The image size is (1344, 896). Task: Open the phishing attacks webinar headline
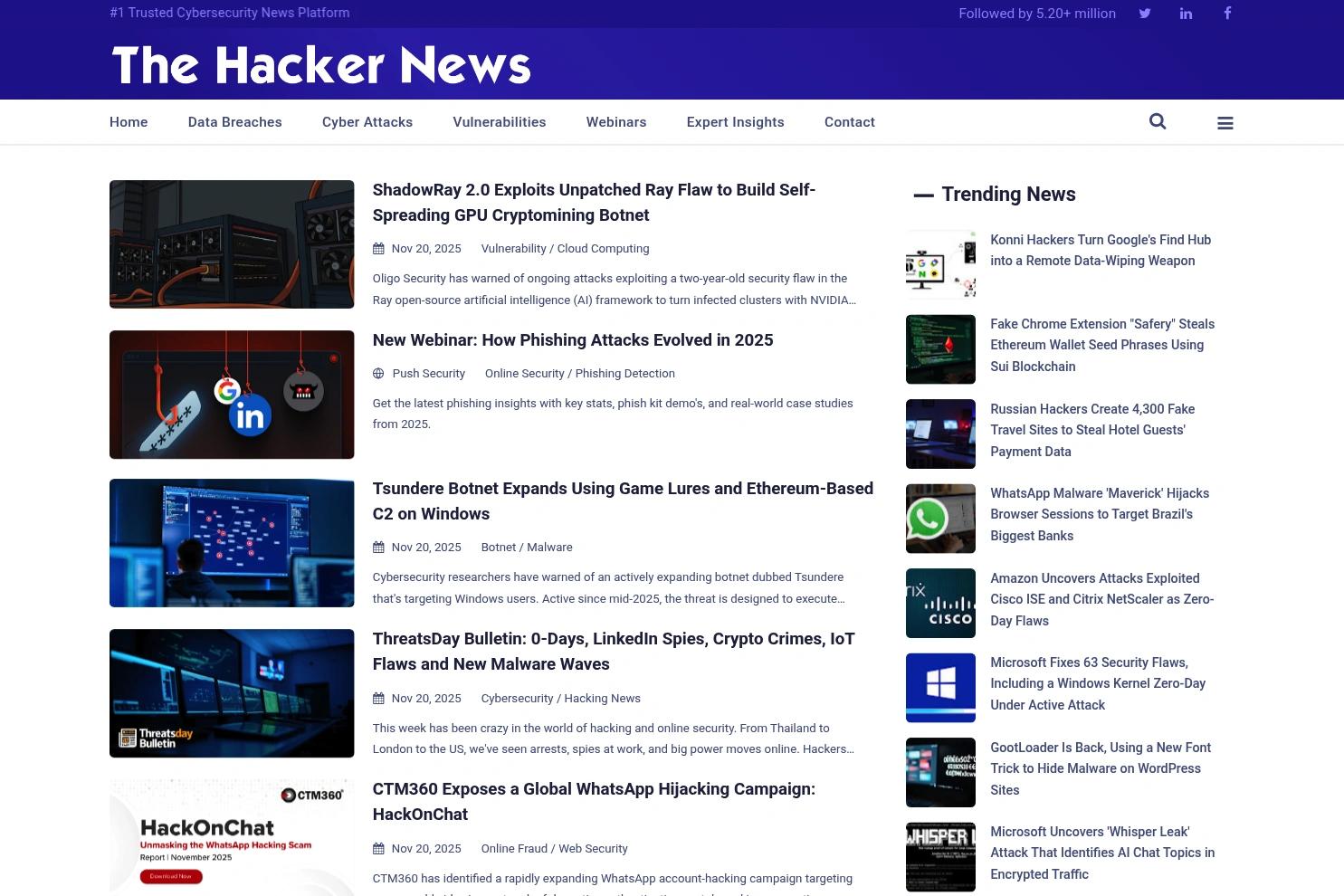[x=573, y=340]
